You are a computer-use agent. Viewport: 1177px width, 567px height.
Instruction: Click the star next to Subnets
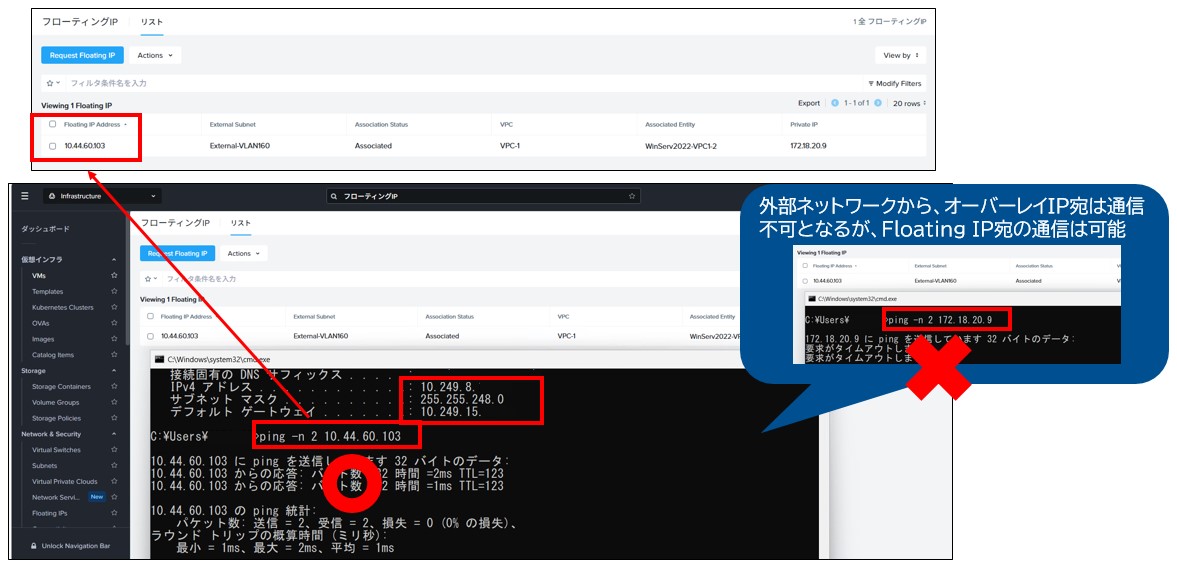(x=115, y=465)
